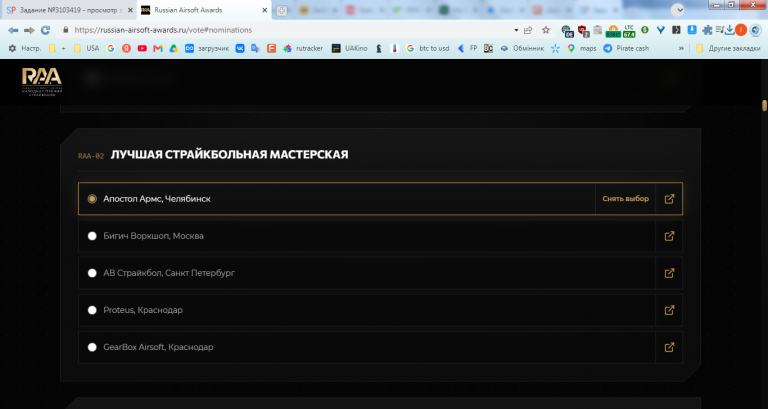Click the share page icon in address bar
This screenshot has width=768, height=409.
click(528, 30)
